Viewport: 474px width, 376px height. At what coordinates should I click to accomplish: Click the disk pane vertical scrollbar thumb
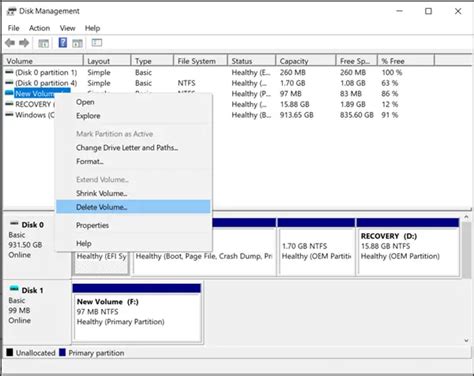click(466, 250)
